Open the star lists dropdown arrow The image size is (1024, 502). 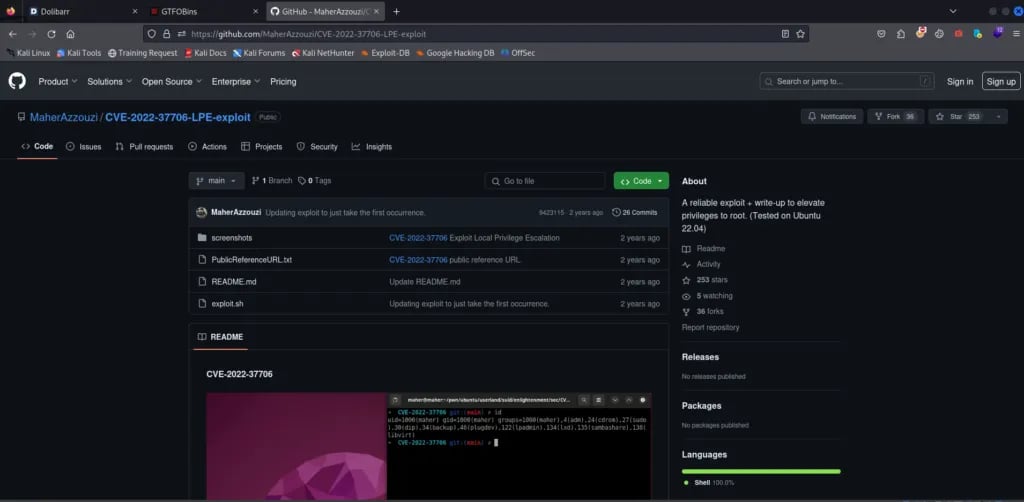coord(997,116)
